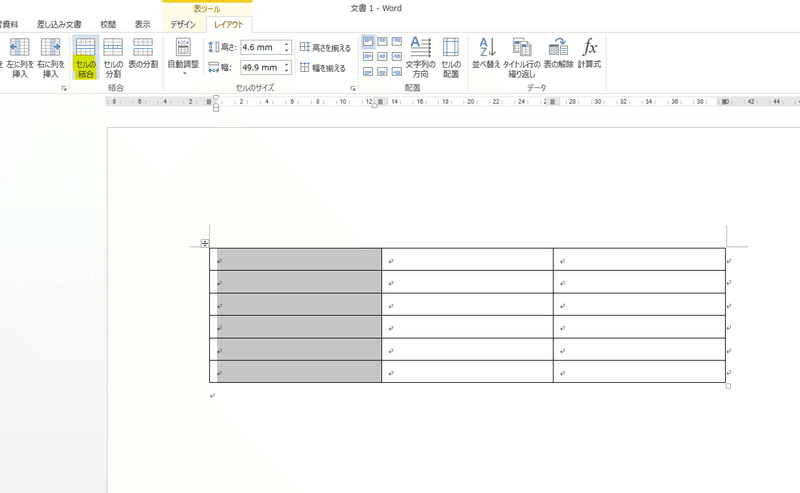Click the first-line indent marker on the ruler

pos(216,97)
